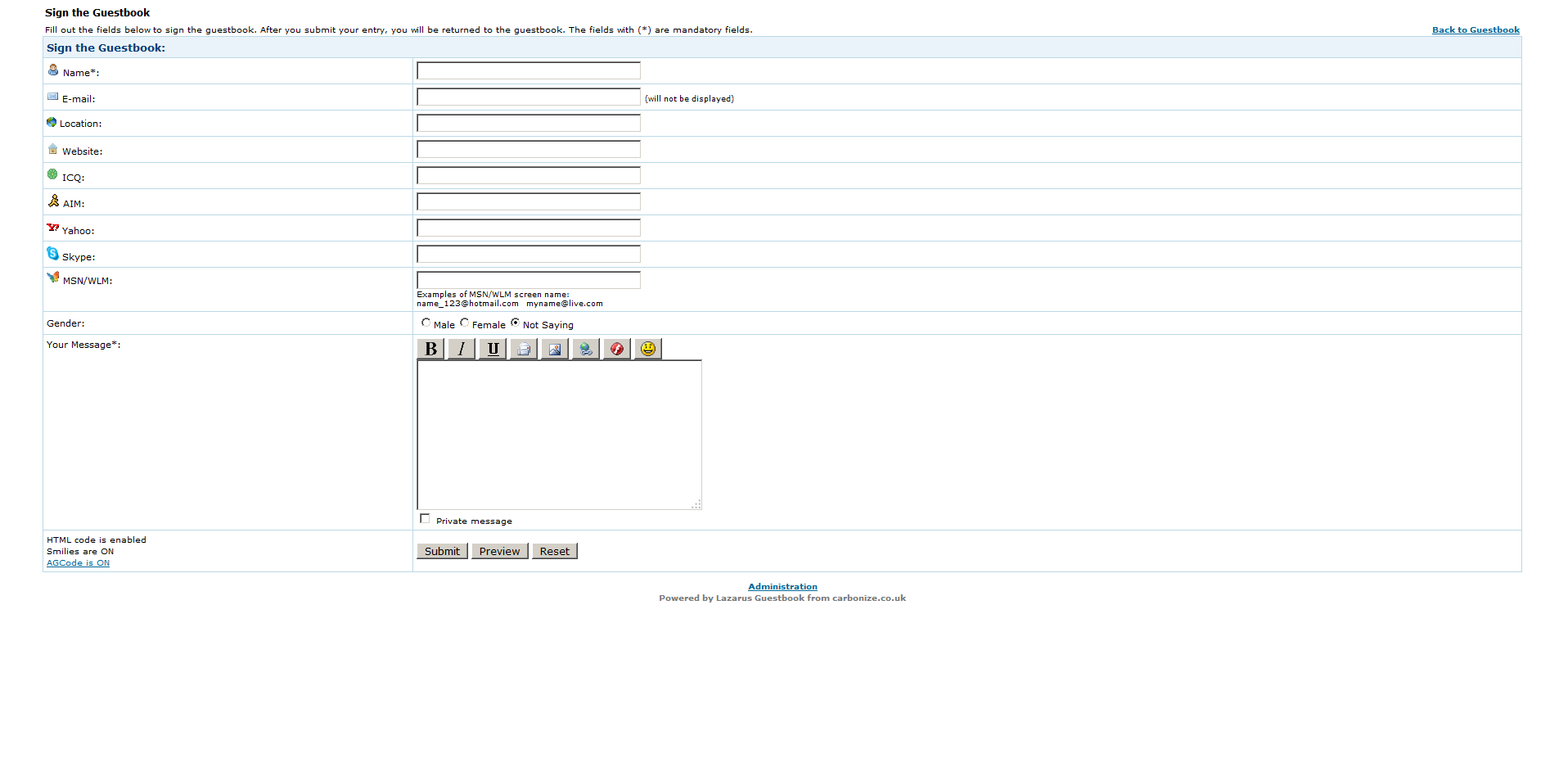This screenshot has width=1568, height=781.
Task: Focus the Website input field
Action: [529, 150]
